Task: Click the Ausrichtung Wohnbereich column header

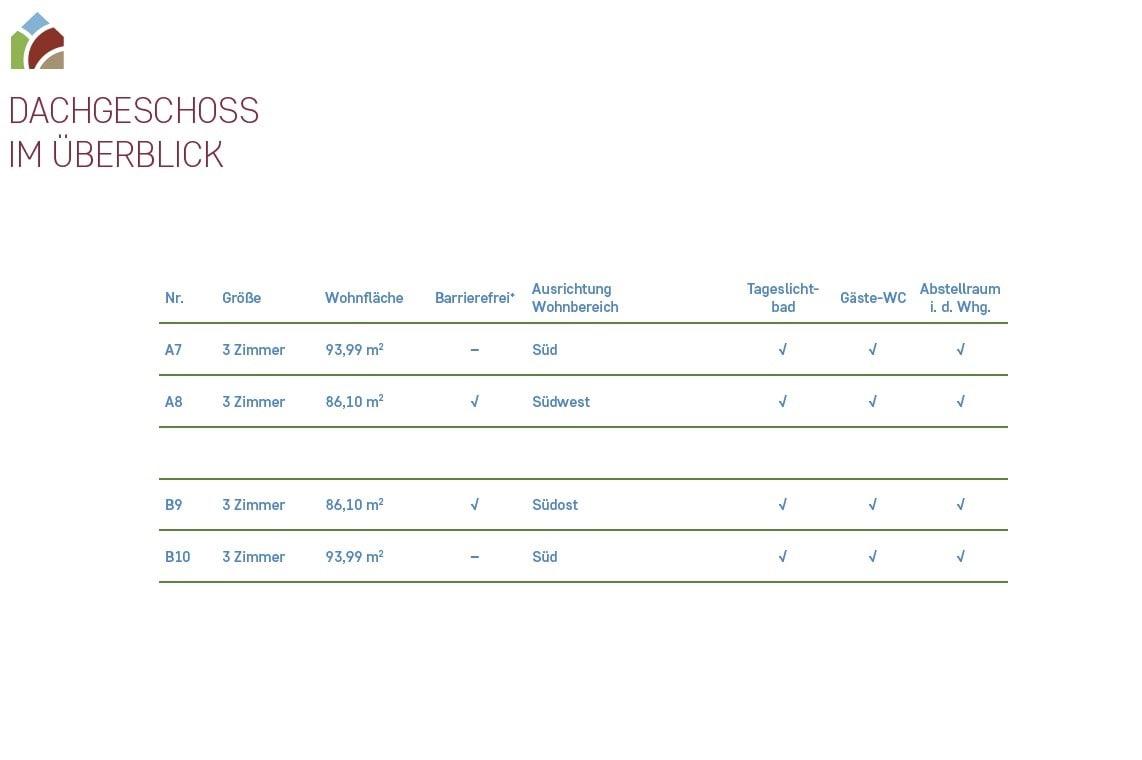Action: pyautogui.click(x=575, y=298)
